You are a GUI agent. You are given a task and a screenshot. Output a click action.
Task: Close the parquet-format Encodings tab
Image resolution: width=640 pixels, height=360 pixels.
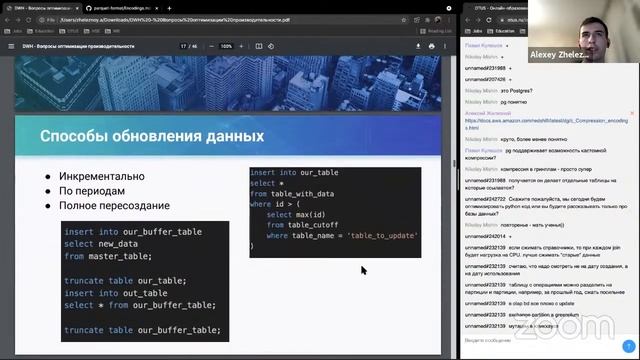[157, 8]
